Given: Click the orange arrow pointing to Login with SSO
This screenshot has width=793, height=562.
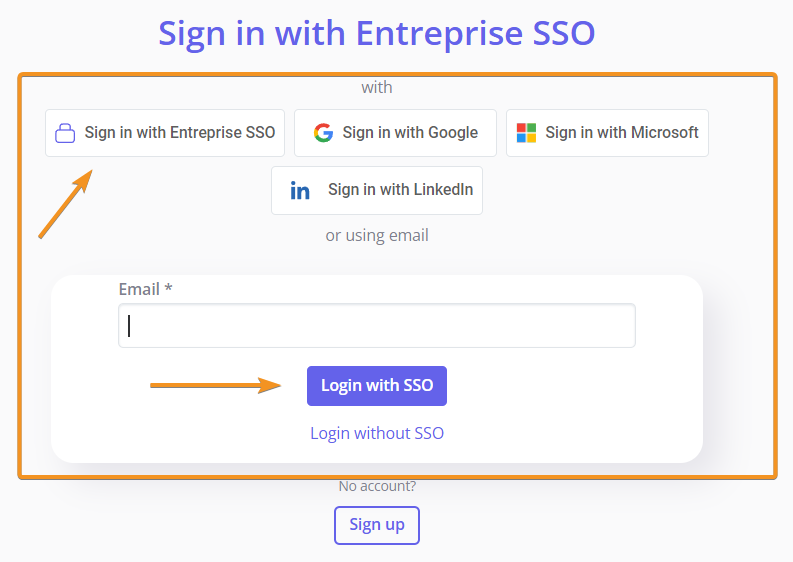Looking at the screenshot, I should click(215, 385).
